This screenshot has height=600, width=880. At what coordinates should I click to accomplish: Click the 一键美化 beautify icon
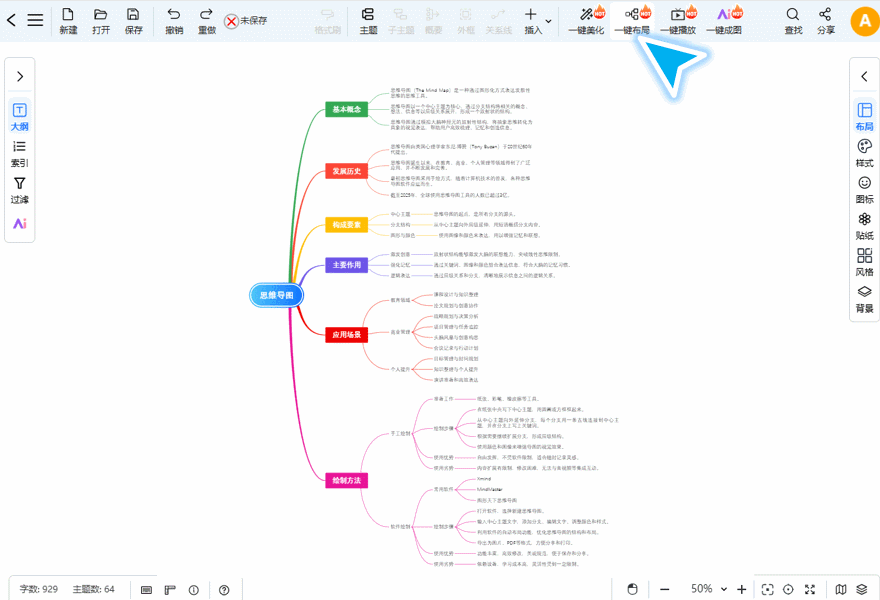point(586,21)
